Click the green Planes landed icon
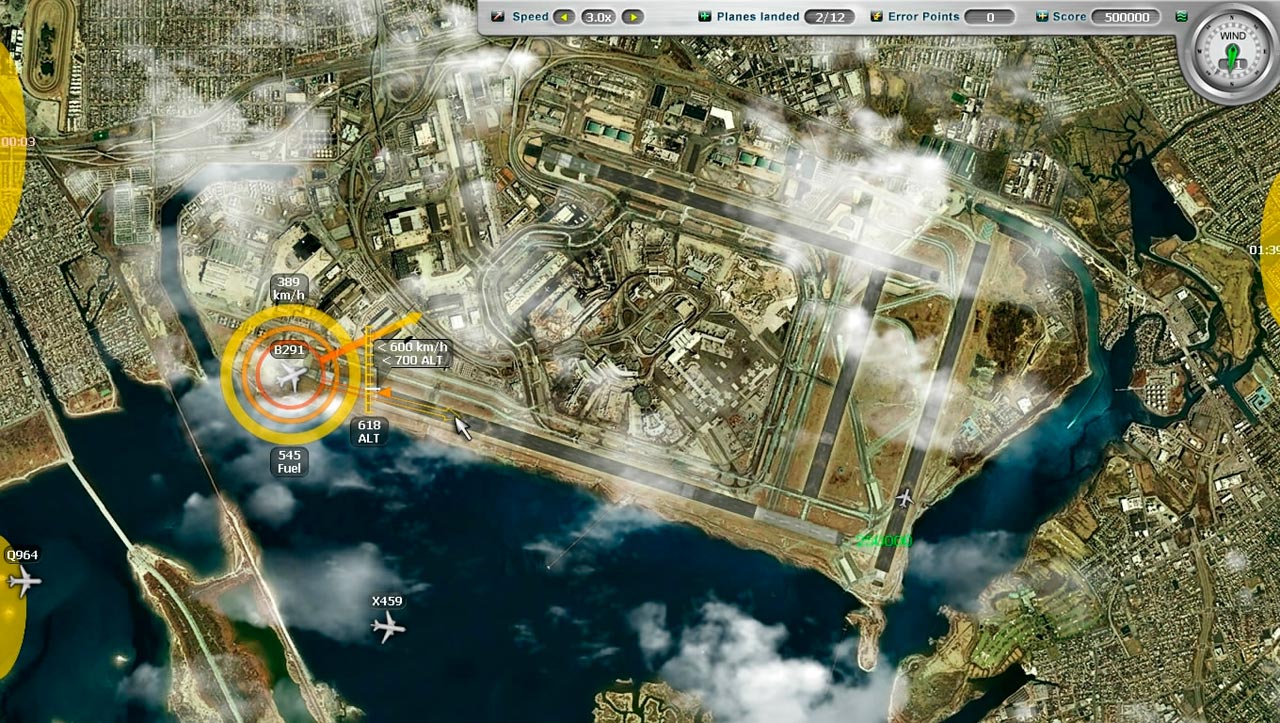1280x723 pixels. point(704,17)
